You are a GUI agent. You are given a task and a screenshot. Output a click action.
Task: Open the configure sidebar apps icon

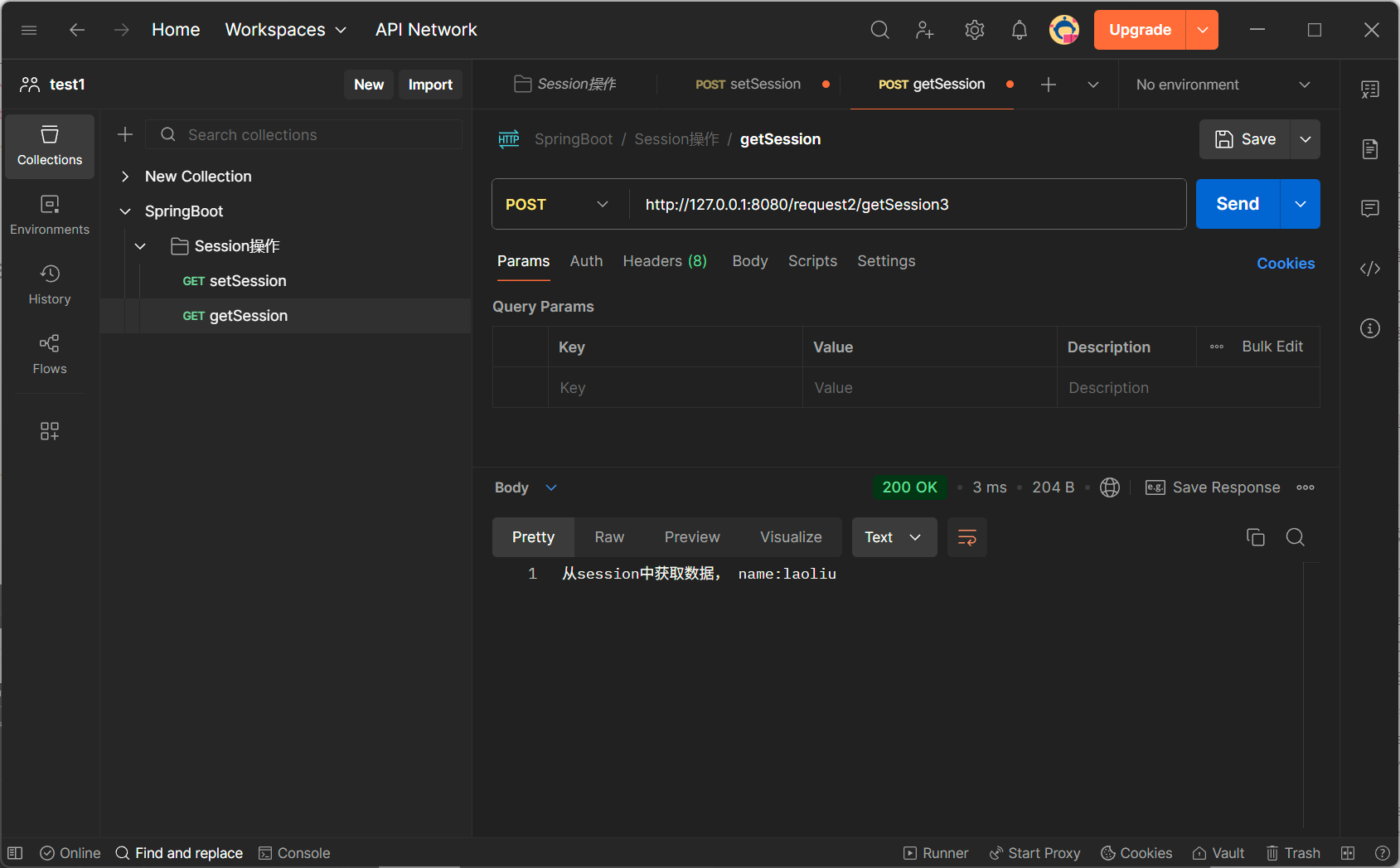50,431
